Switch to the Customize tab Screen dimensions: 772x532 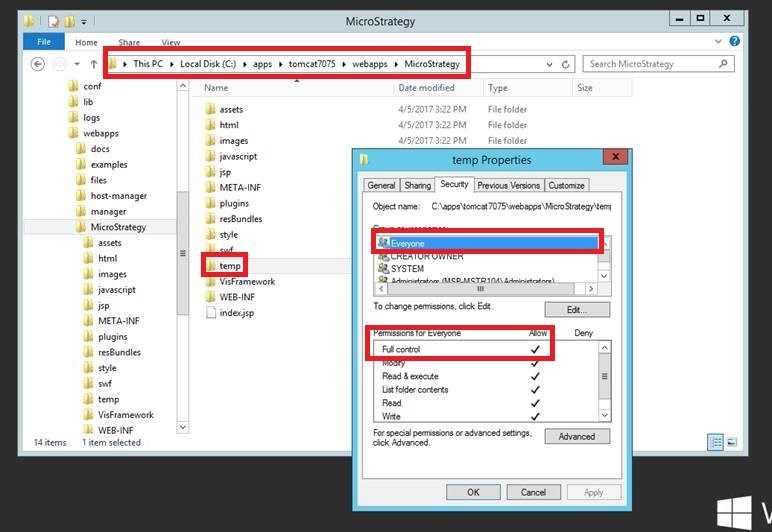tap(566, 186)
